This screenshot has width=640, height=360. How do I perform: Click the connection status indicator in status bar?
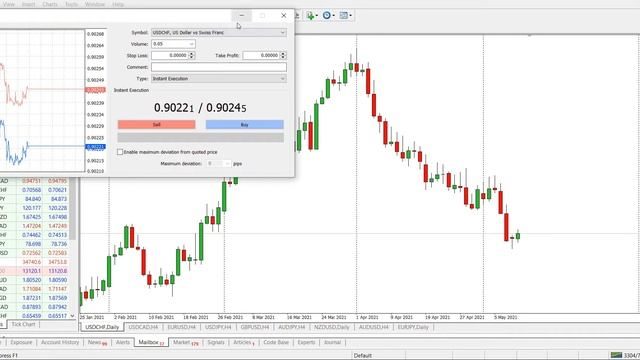[x=625, y=356]
